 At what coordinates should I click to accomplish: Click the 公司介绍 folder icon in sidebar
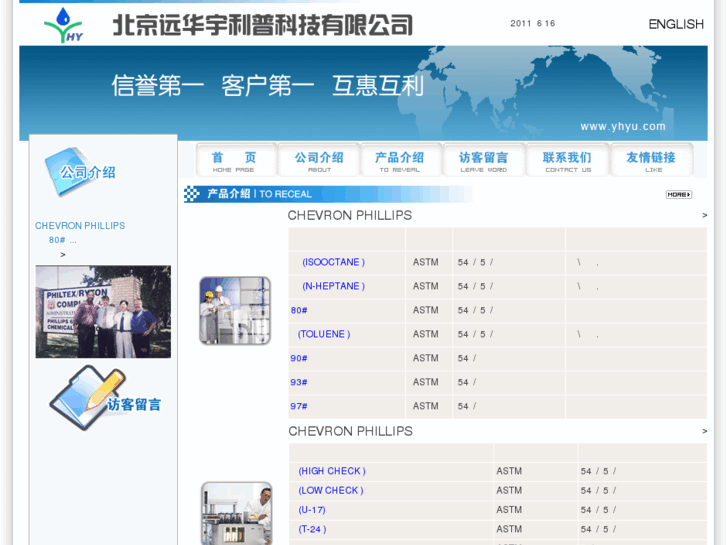point(80,172)
